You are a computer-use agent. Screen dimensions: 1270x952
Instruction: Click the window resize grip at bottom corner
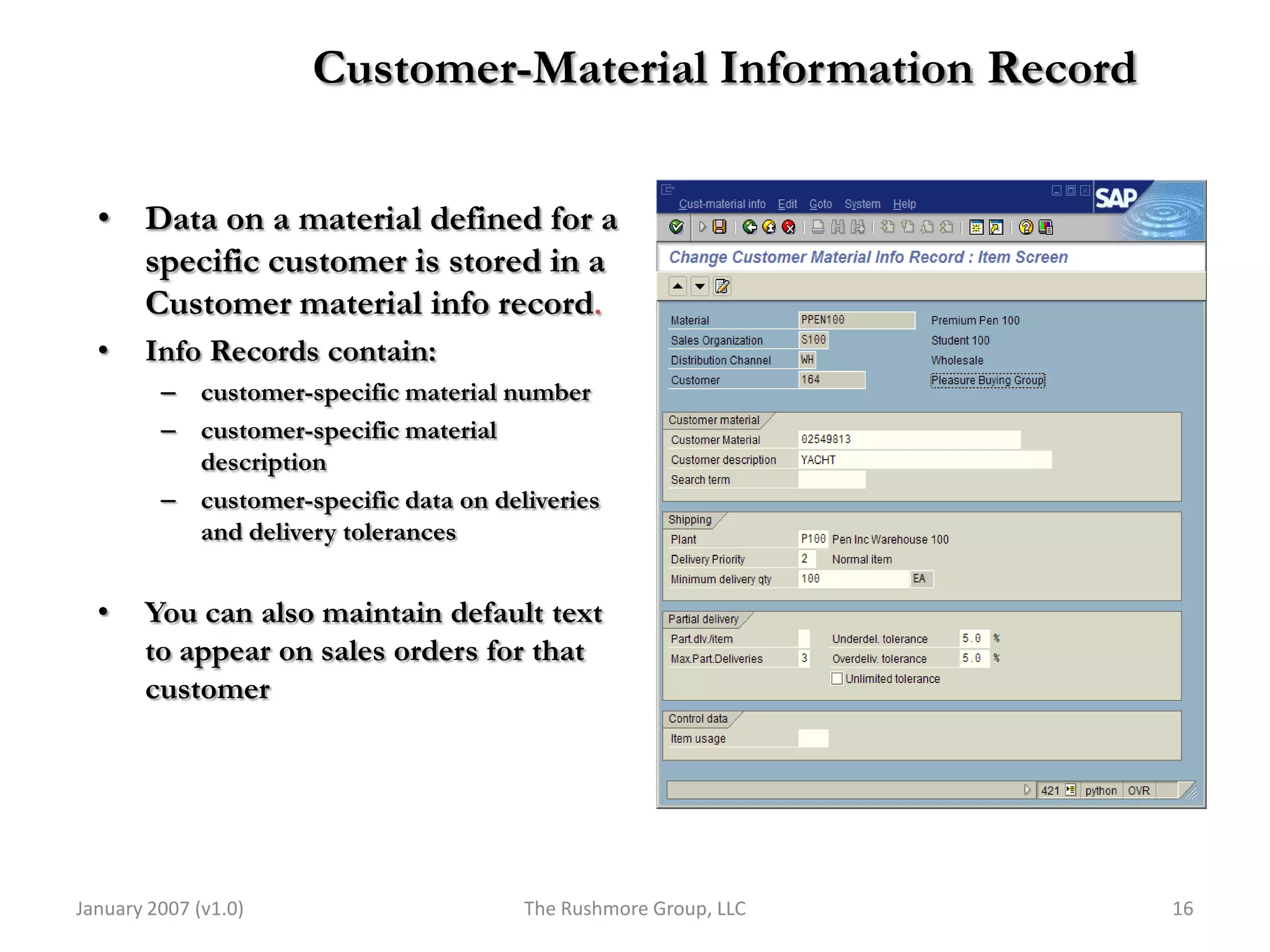tap(1187, 791)
